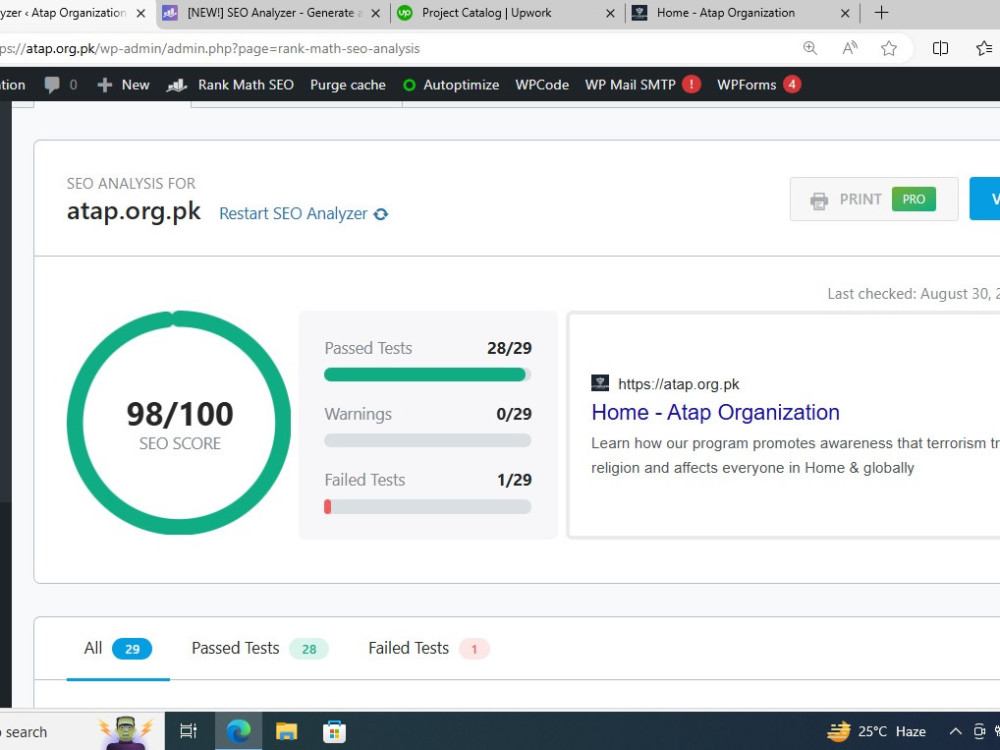Click the green PRO badge
1000x750 pixels.
913,199
